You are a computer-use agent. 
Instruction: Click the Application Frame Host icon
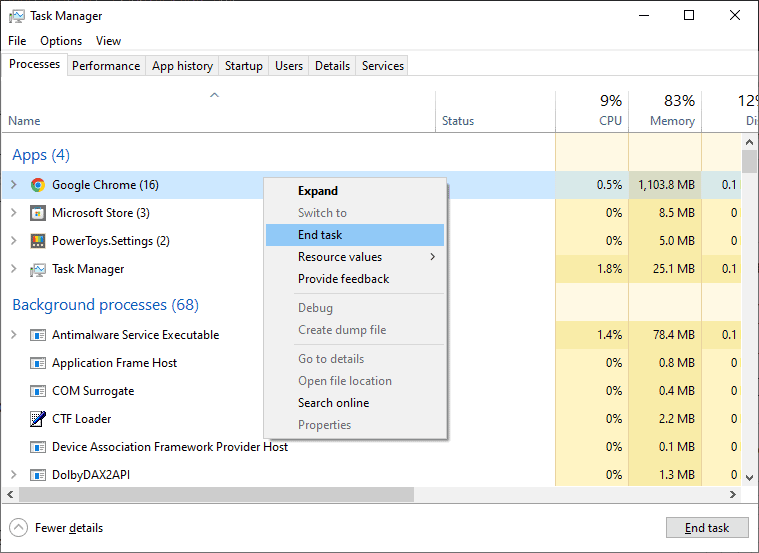pyautogui.click(x=38, y=363)
